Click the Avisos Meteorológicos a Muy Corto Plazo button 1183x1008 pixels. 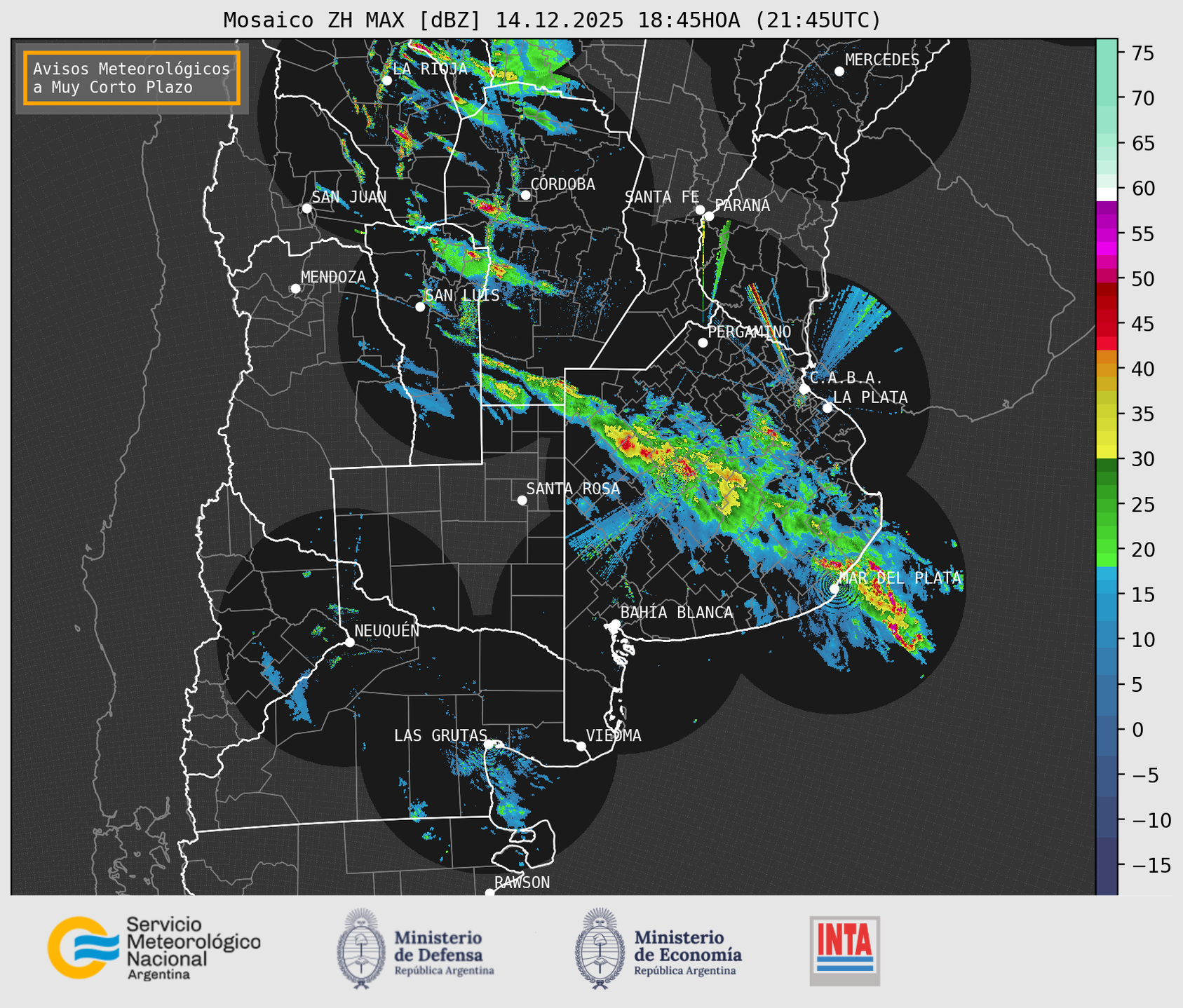click(132, 78)
